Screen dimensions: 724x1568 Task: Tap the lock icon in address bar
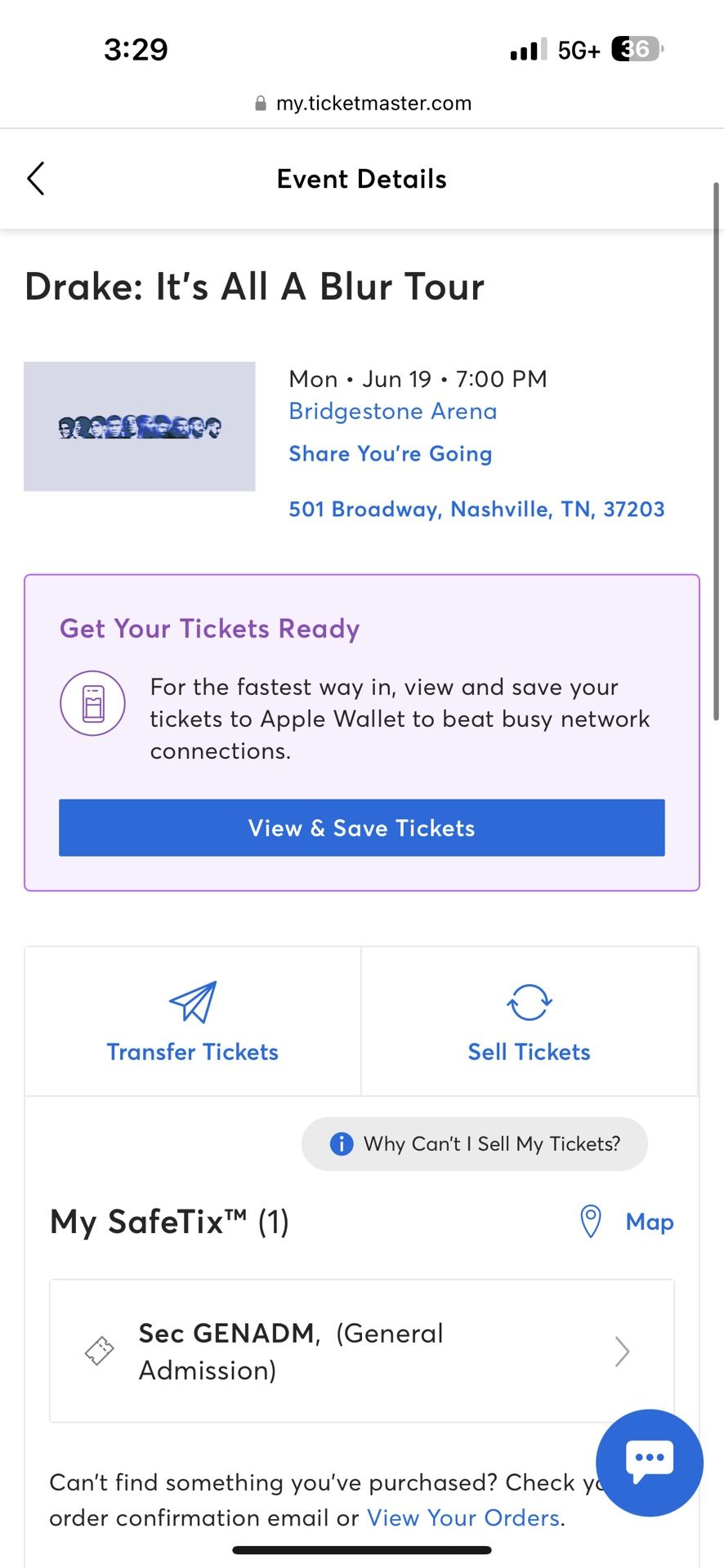[x=261, y=104]
